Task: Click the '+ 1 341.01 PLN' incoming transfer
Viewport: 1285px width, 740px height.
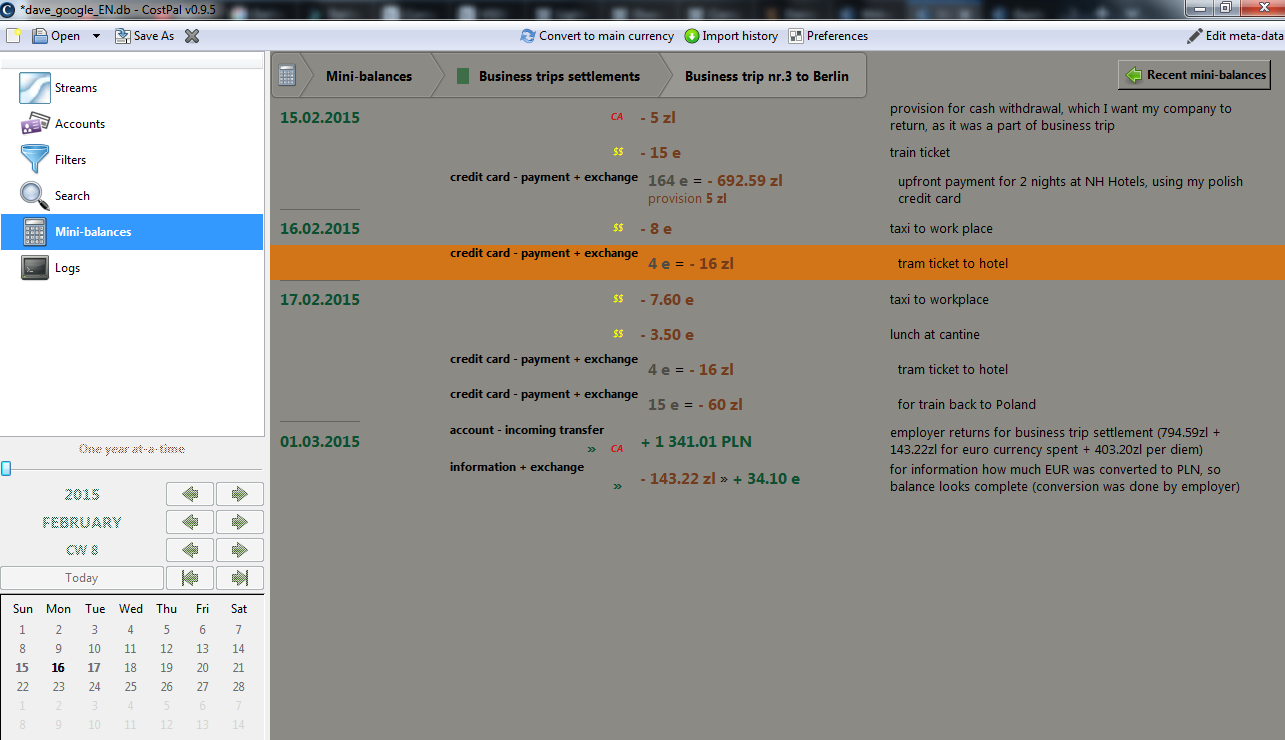Action: 696,442
